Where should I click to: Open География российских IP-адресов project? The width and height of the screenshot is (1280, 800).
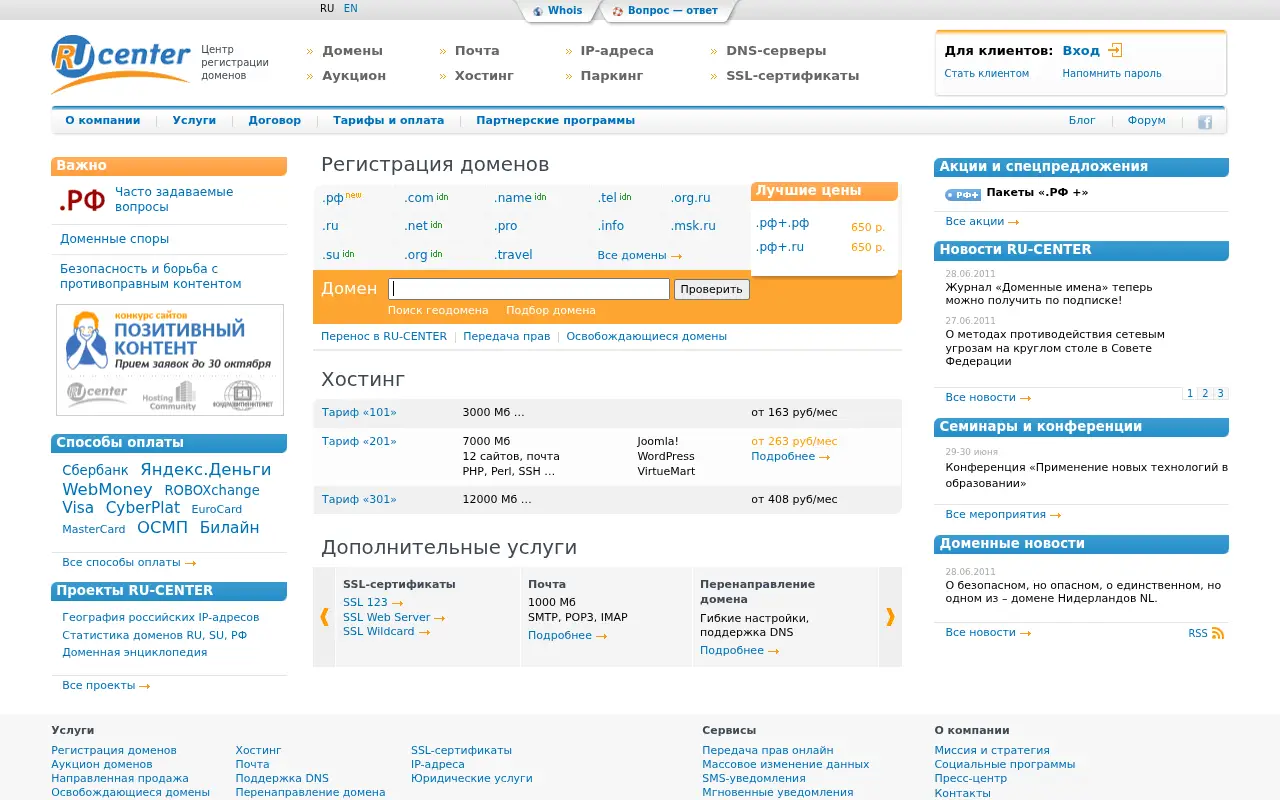pos(160,618)
